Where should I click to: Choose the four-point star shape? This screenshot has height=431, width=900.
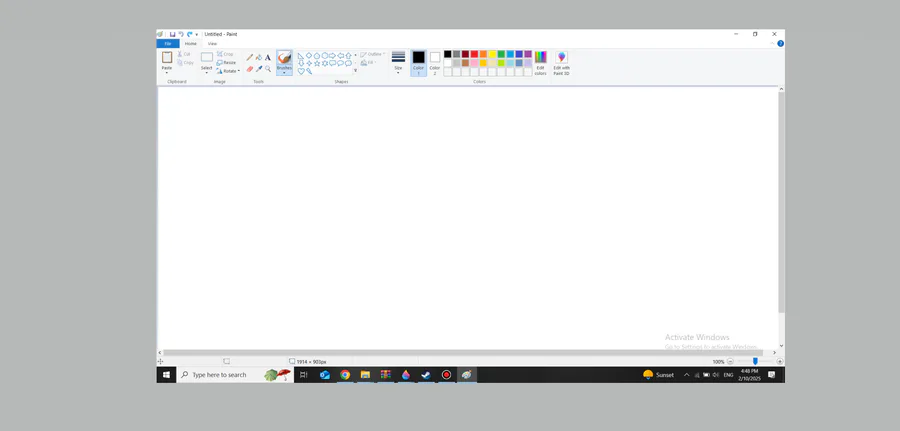pos(309,63)
